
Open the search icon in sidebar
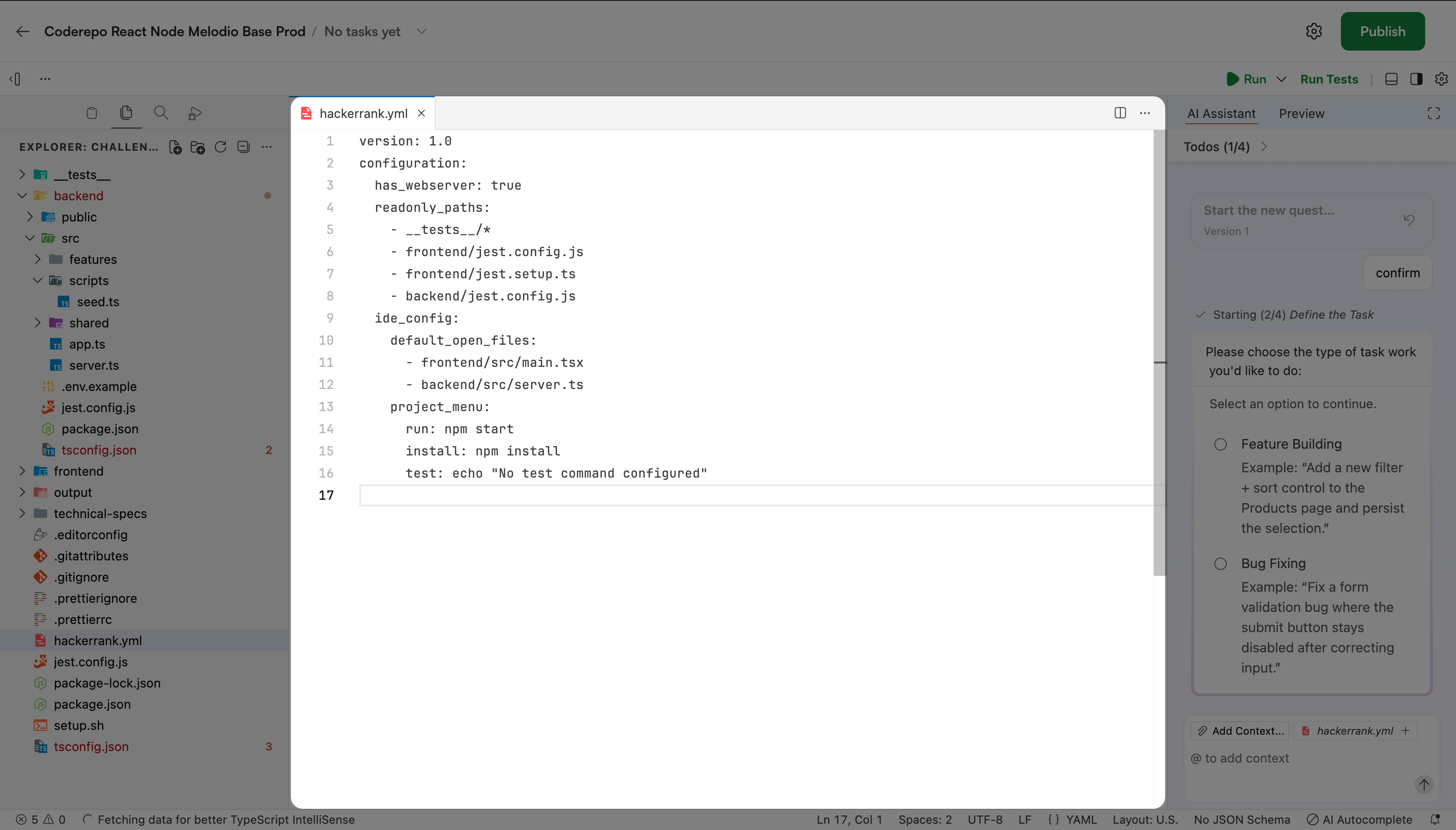coord(161,113)
